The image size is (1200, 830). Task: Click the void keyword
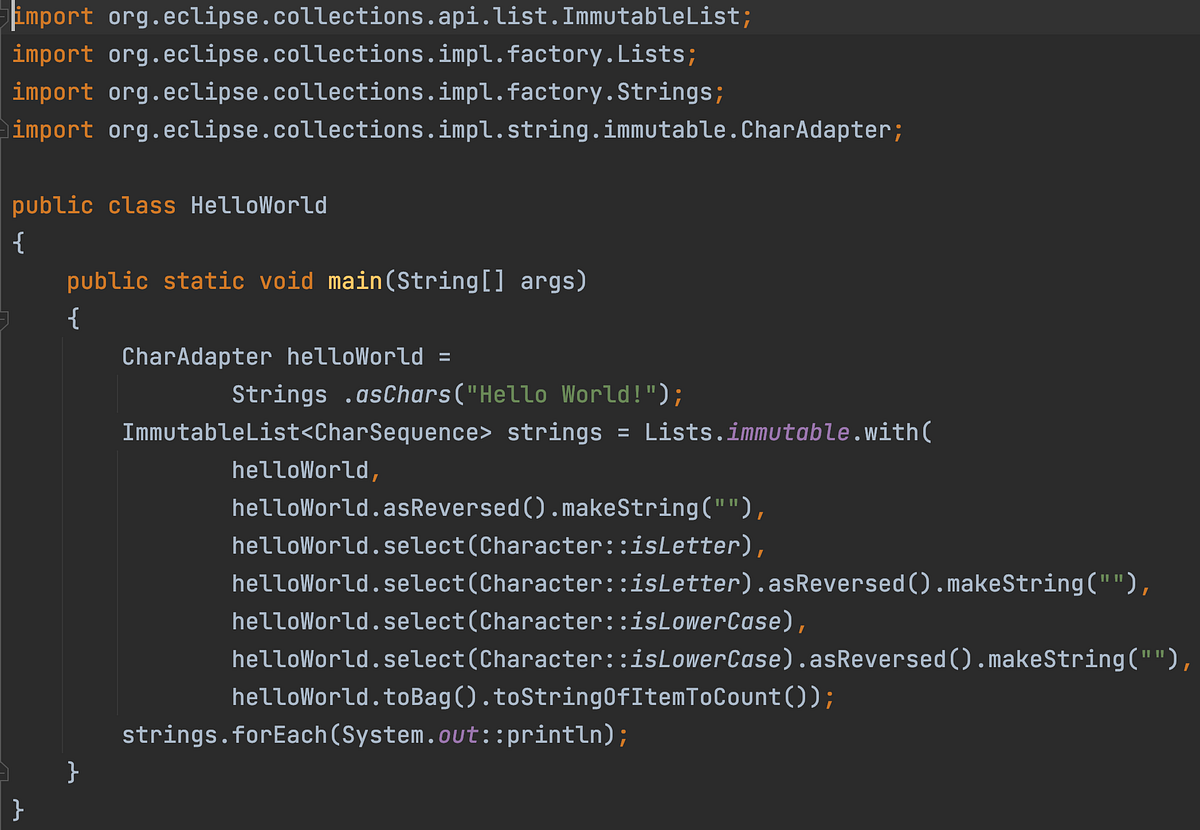pyautogui.click(x=286, y=282)
